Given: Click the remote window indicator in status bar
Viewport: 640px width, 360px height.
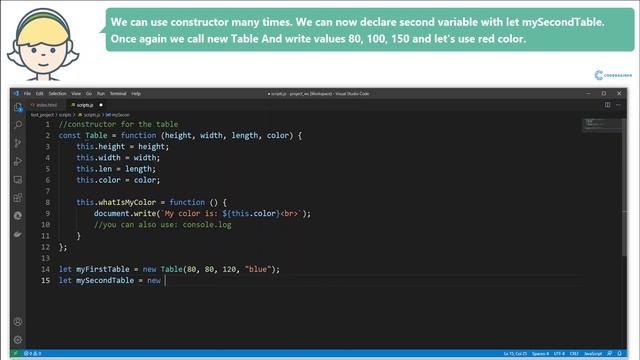Looking at the screenshot, I should (x=16, y=353).
